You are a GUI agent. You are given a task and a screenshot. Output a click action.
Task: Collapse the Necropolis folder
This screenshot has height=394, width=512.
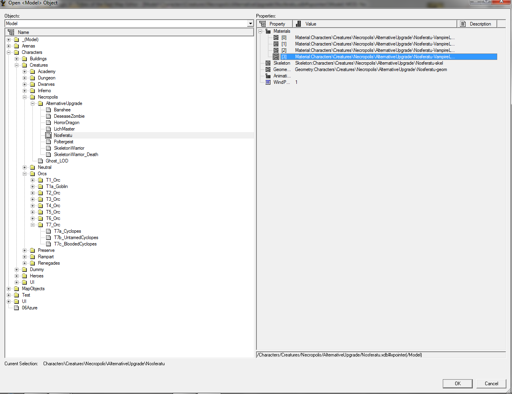coord(25,97)
